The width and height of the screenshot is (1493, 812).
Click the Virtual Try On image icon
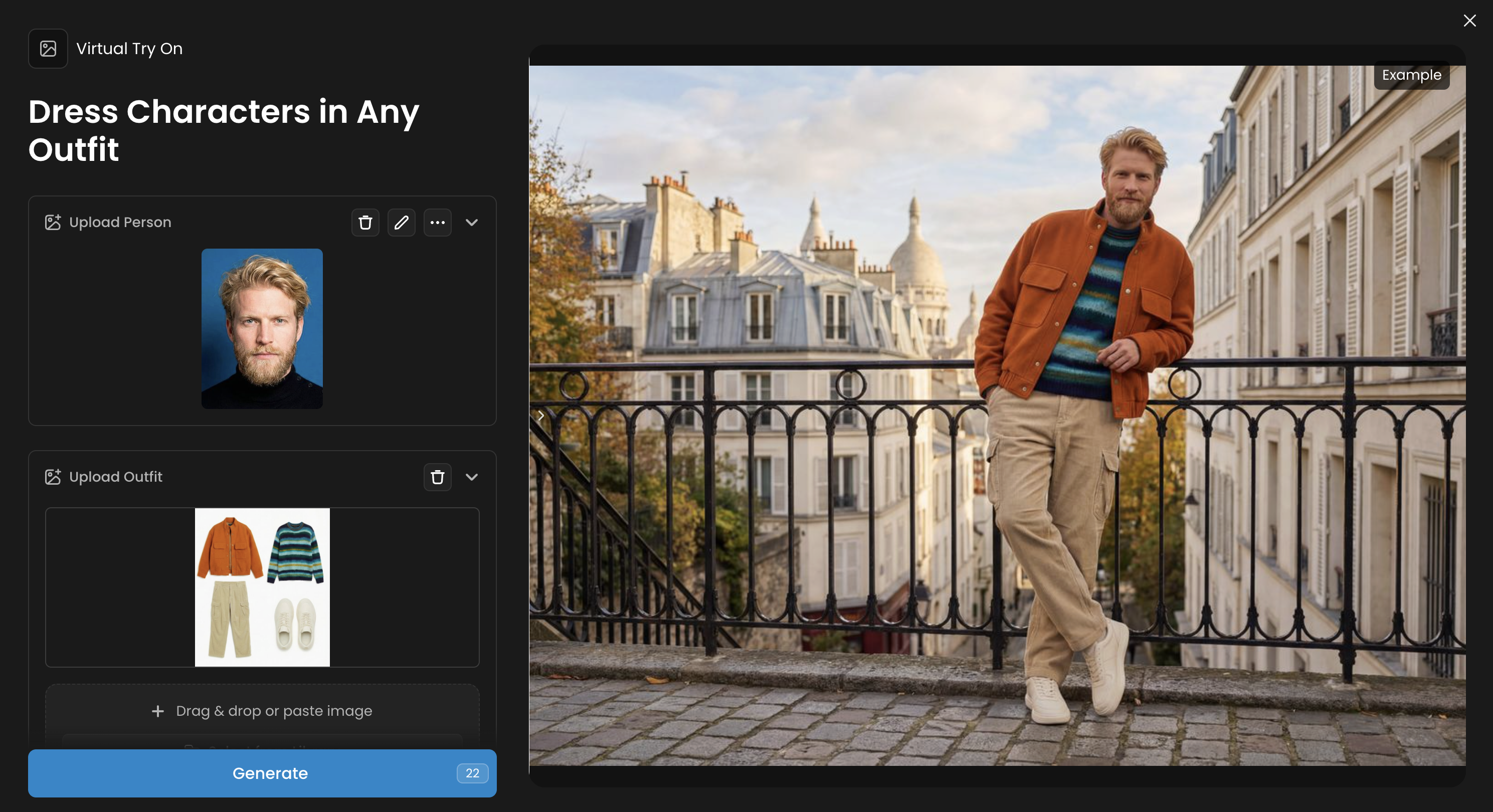(48, 49)
